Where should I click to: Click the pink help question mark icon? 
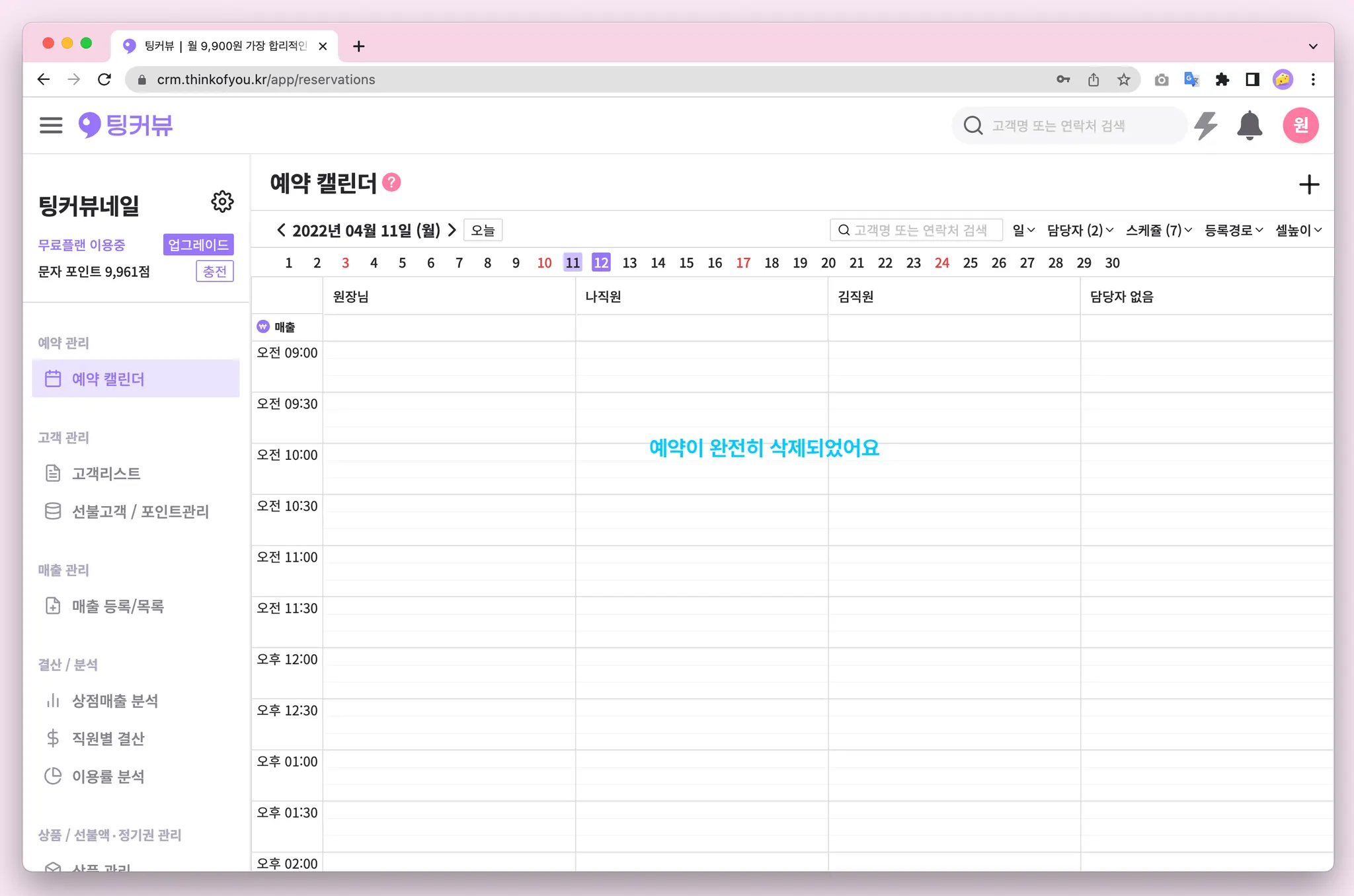391,182
